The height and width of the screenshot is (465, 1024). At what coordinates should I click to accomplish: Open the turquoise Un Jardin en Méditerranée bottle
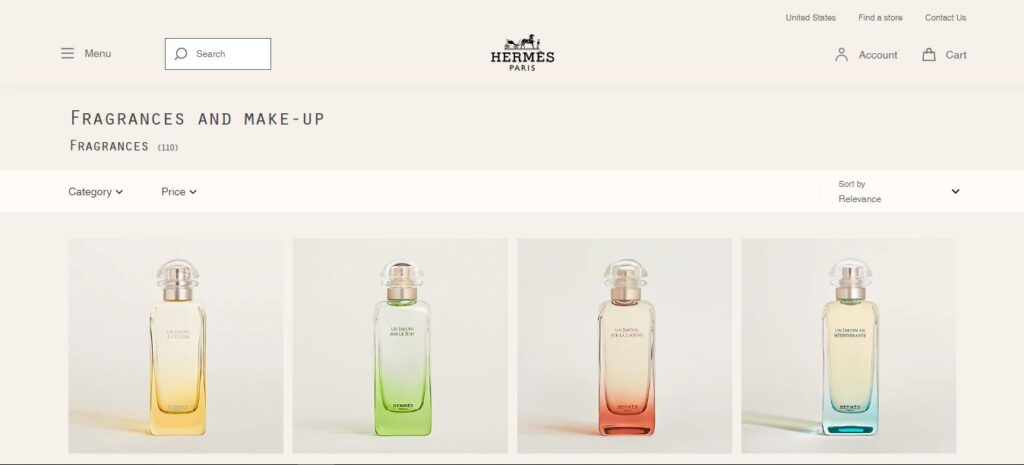tap(848, 345)
